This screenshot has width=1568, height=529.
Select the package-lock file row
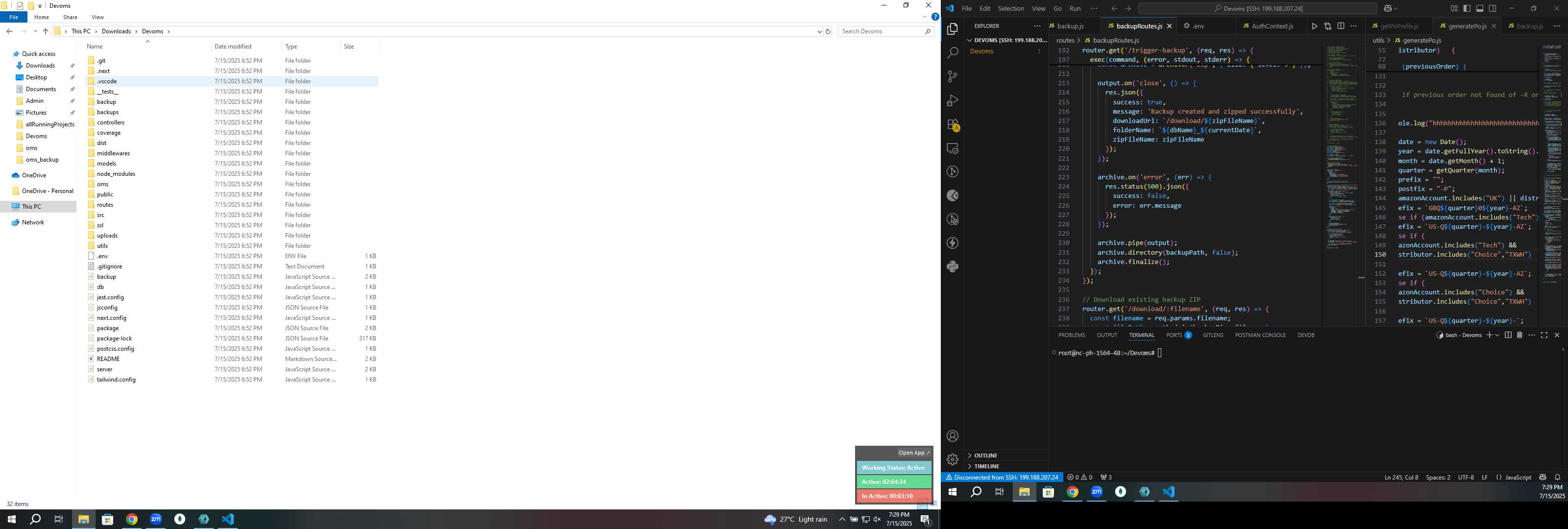click(x=231, y=338)
